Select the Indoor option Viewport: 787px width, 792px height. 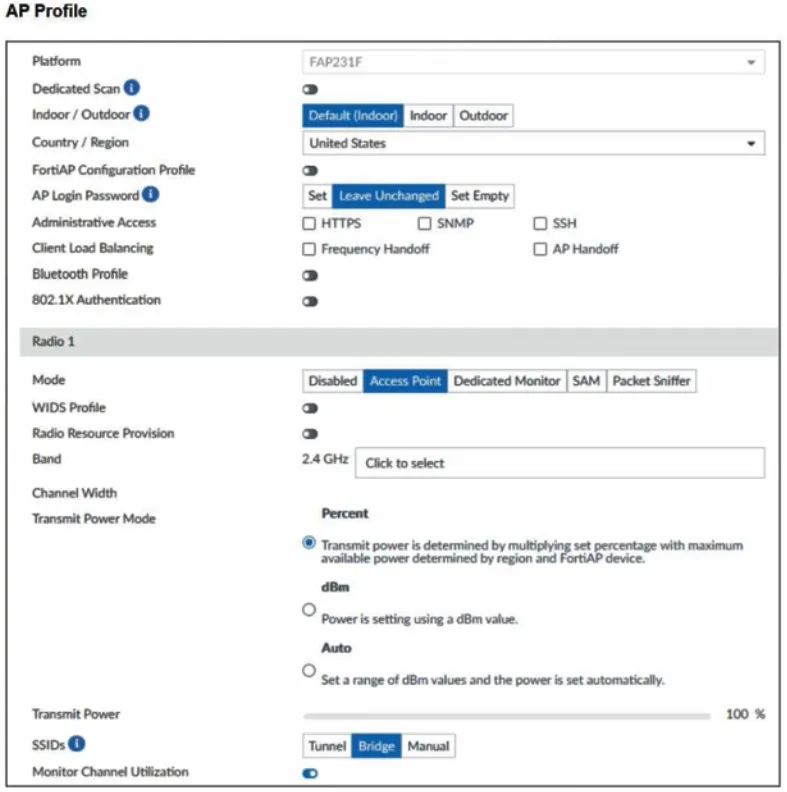(x=428, y=116)
